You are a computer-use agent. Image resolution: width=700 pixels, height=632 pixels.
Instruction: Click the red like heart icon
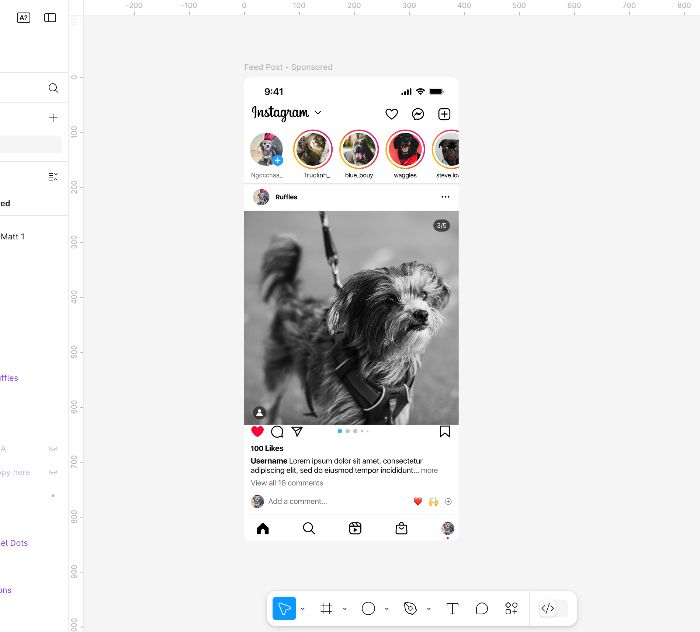tap(257, 432)
